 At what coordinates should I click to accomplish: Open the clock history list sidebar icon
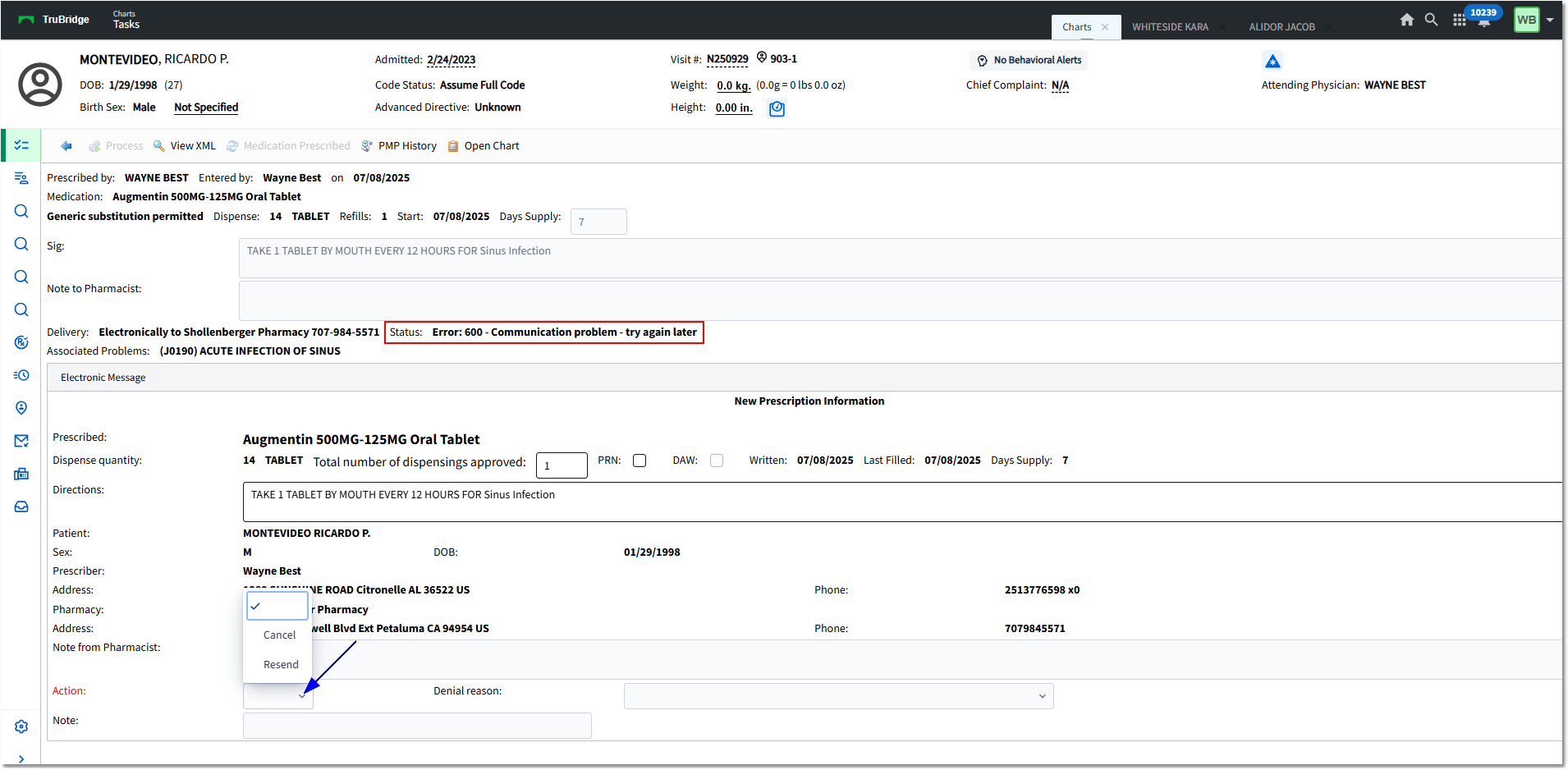click(x=21, y=375)
